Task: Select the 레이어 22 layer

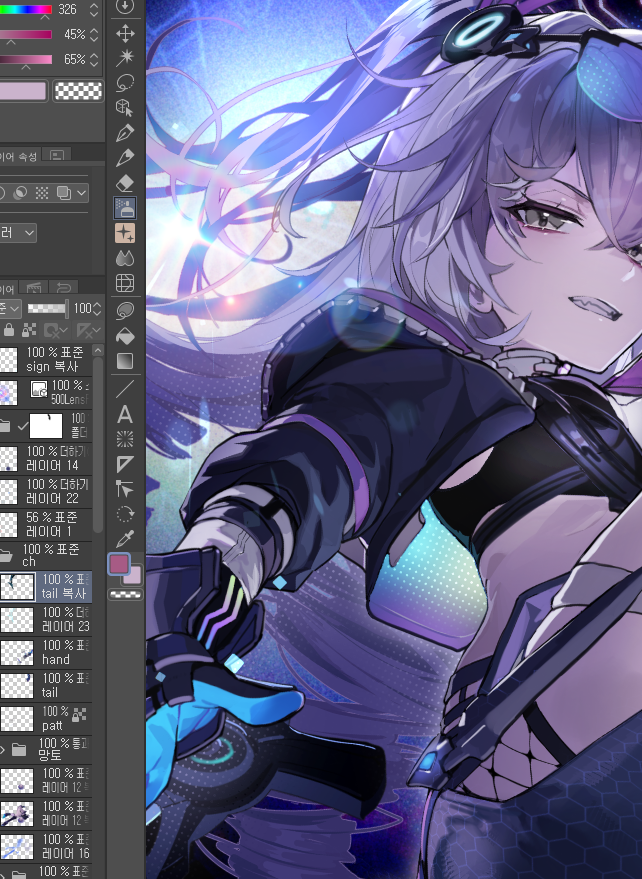Action: coord(45,491)
